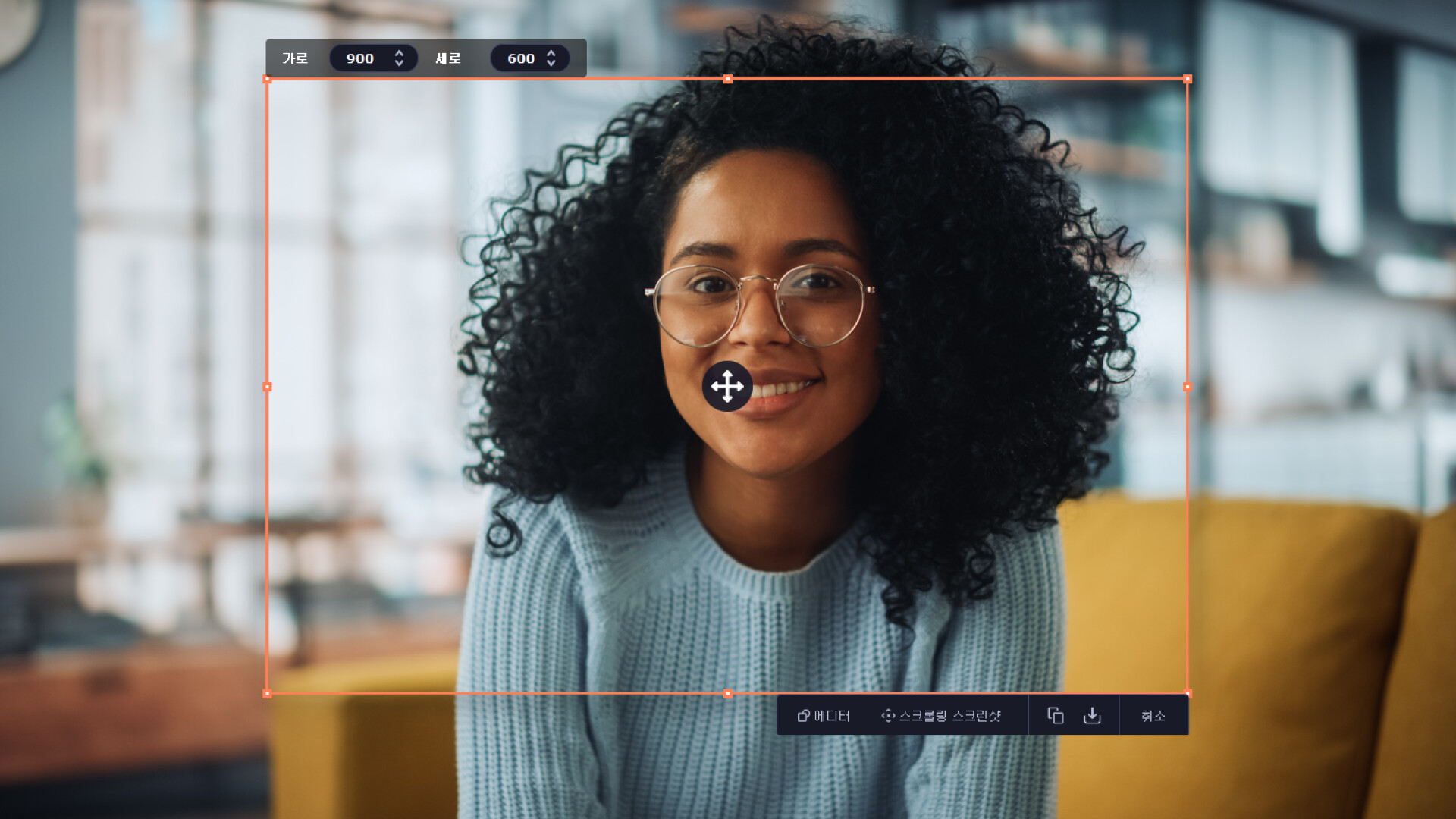Click the 가로 width field showing 900
This screenshot has width=1456, height=819.
[360, 58]
